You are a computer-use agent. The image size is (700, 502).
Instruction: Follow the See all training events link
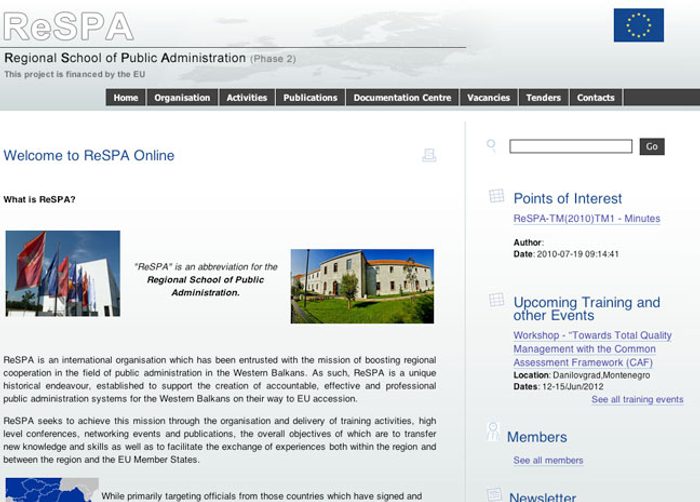[637, 400]
